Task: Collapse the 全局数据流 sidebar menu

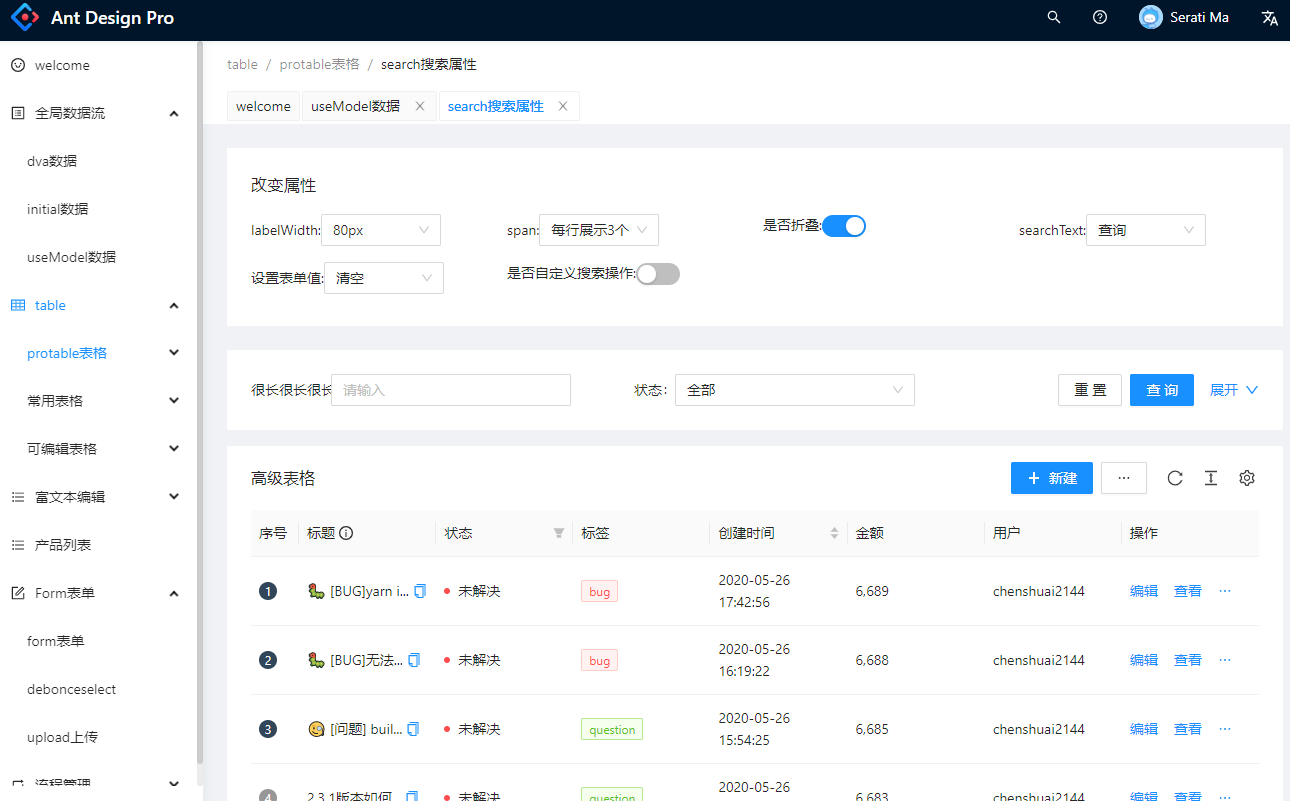Action: tap(98, 113)
